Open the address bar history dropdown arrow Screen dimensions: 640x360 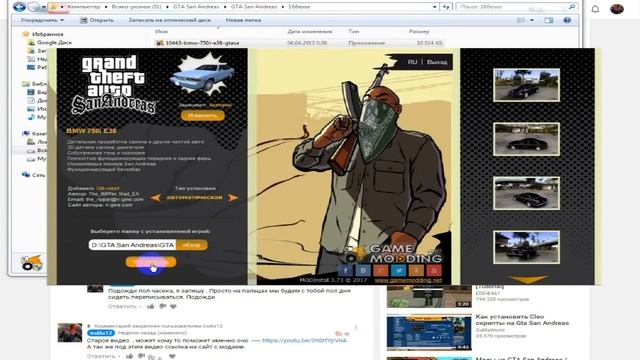tap(434, 7)
